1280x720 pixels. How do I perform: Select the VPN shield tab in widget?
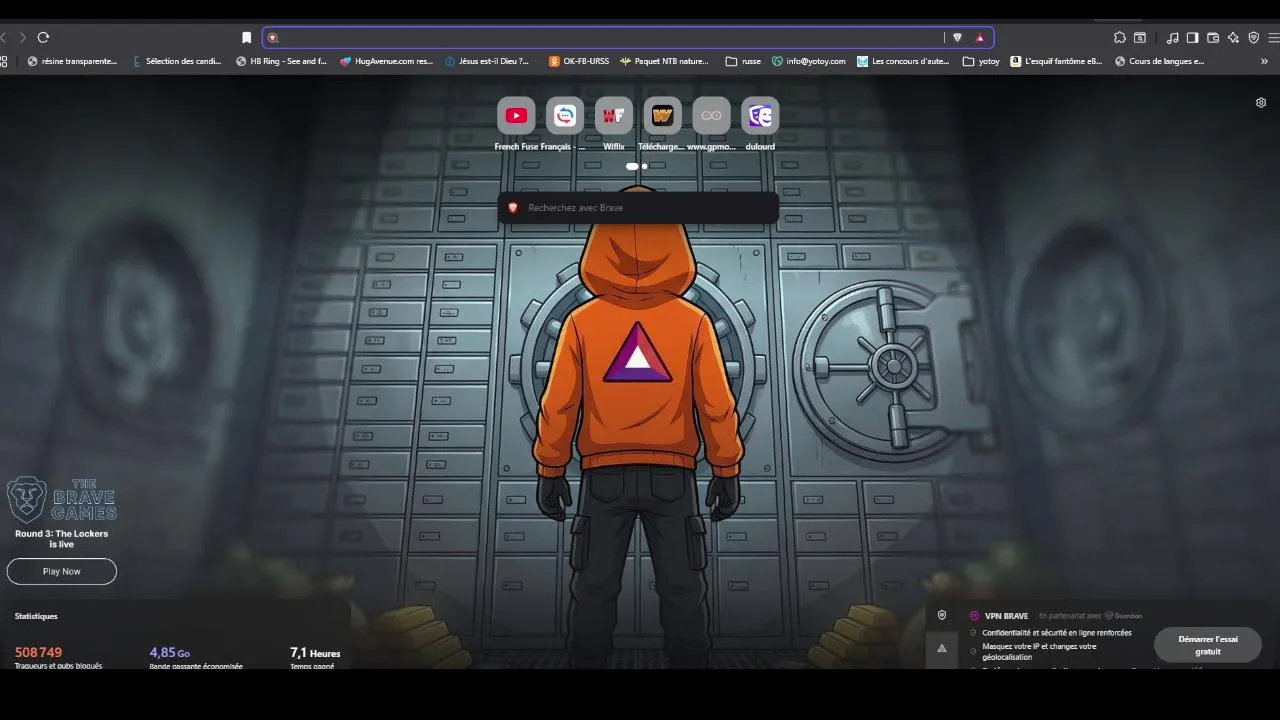pyautogui.click(x=941, y=615)
